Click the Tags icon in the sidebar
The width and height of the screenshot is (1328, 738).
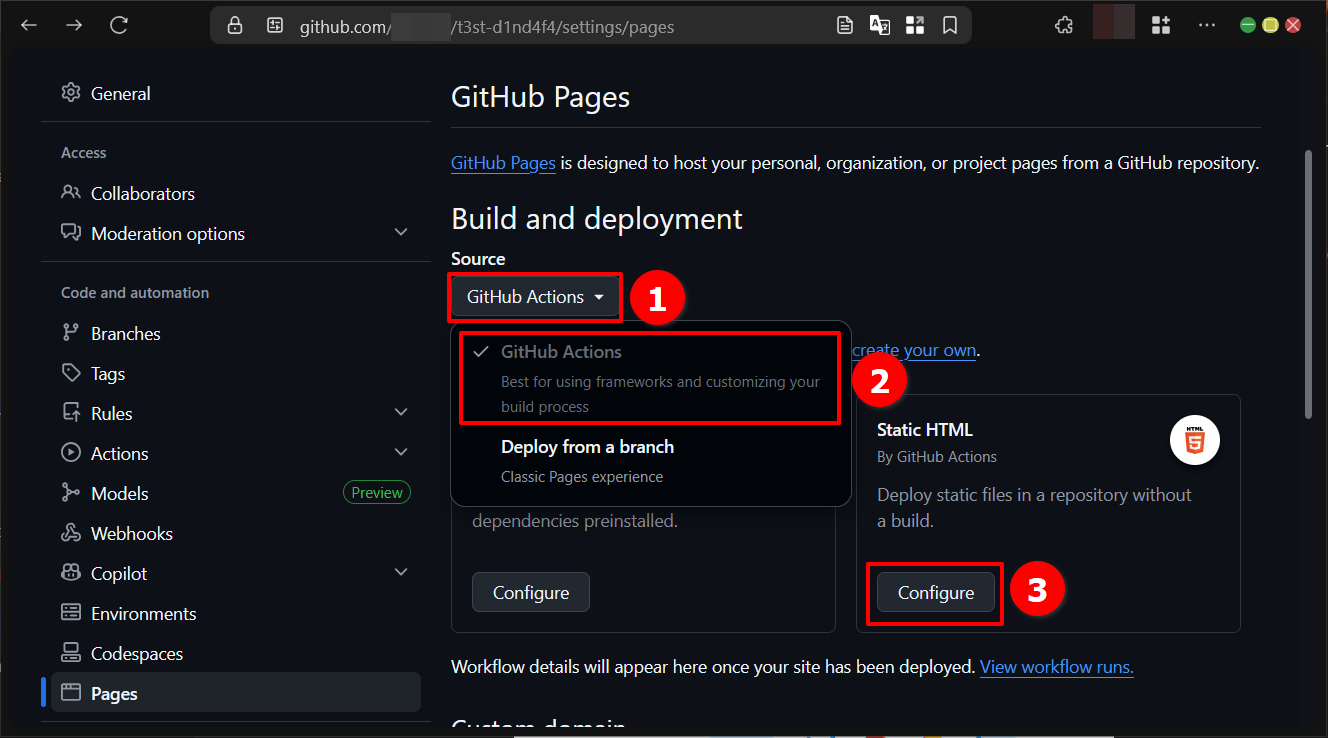[x=71, y=373]
